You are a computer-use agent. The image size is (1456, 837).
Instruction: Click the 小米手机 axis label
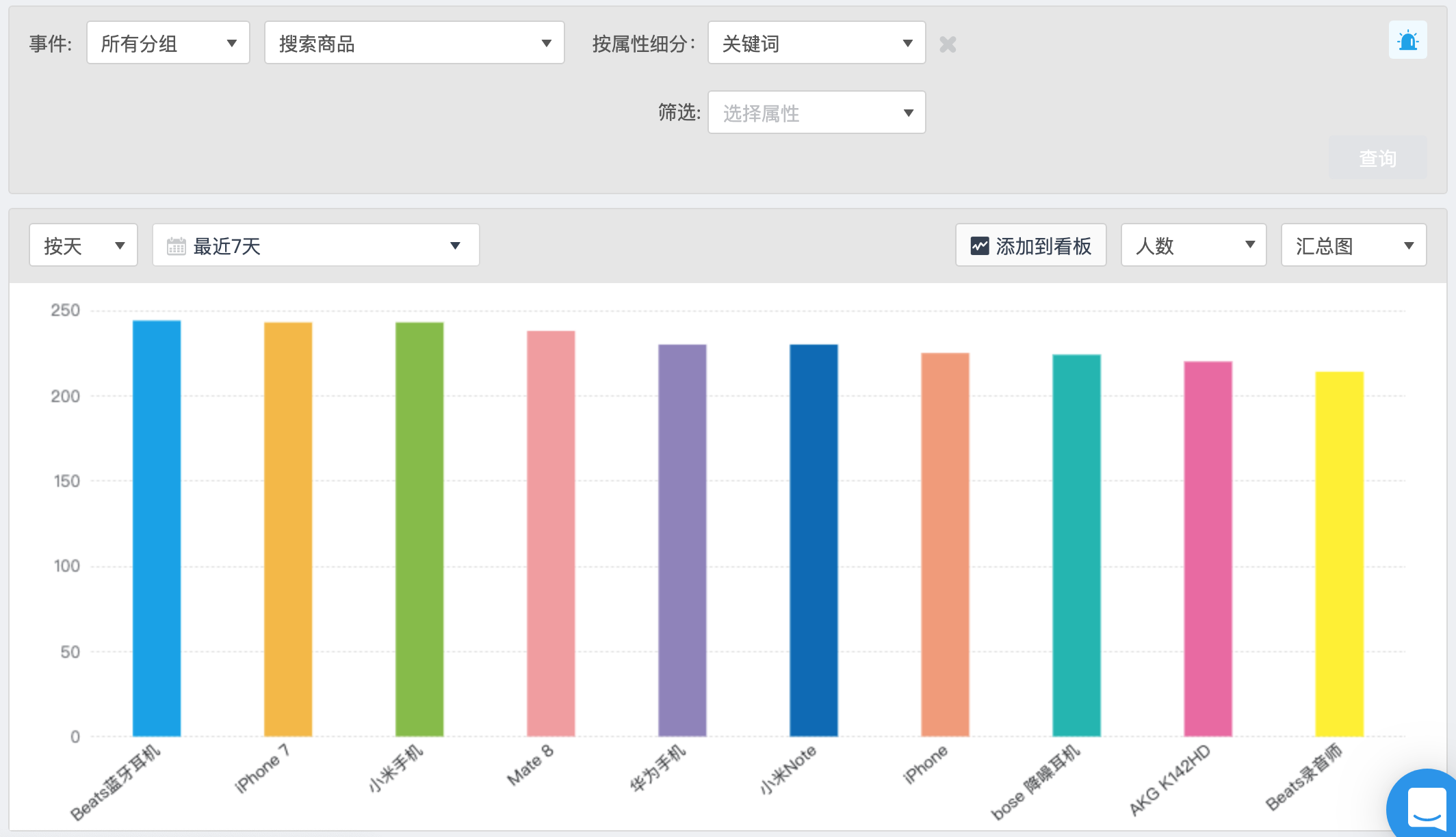(395, 769)
